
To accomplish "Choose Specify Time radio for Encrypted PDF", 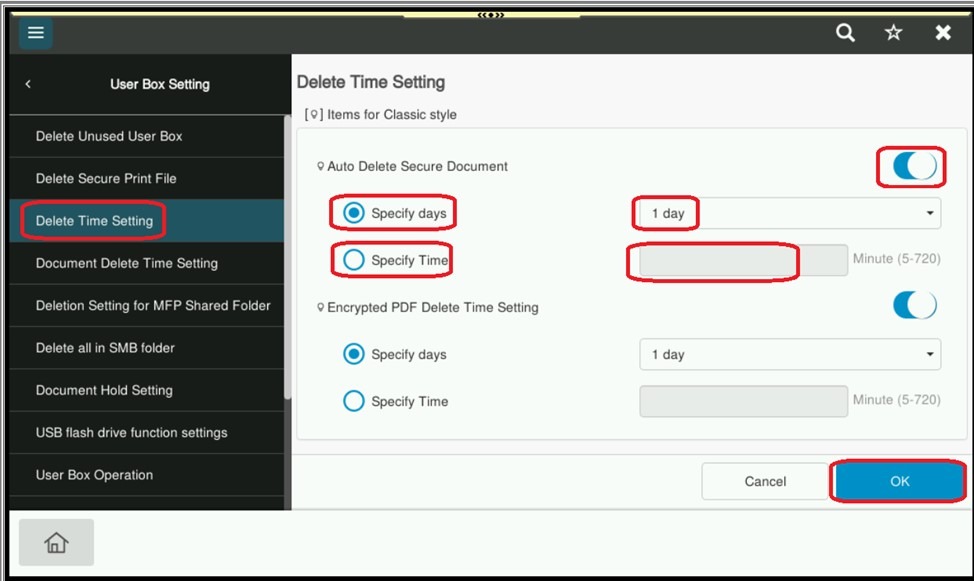I will pyautogui.click(x=354, y=401).
